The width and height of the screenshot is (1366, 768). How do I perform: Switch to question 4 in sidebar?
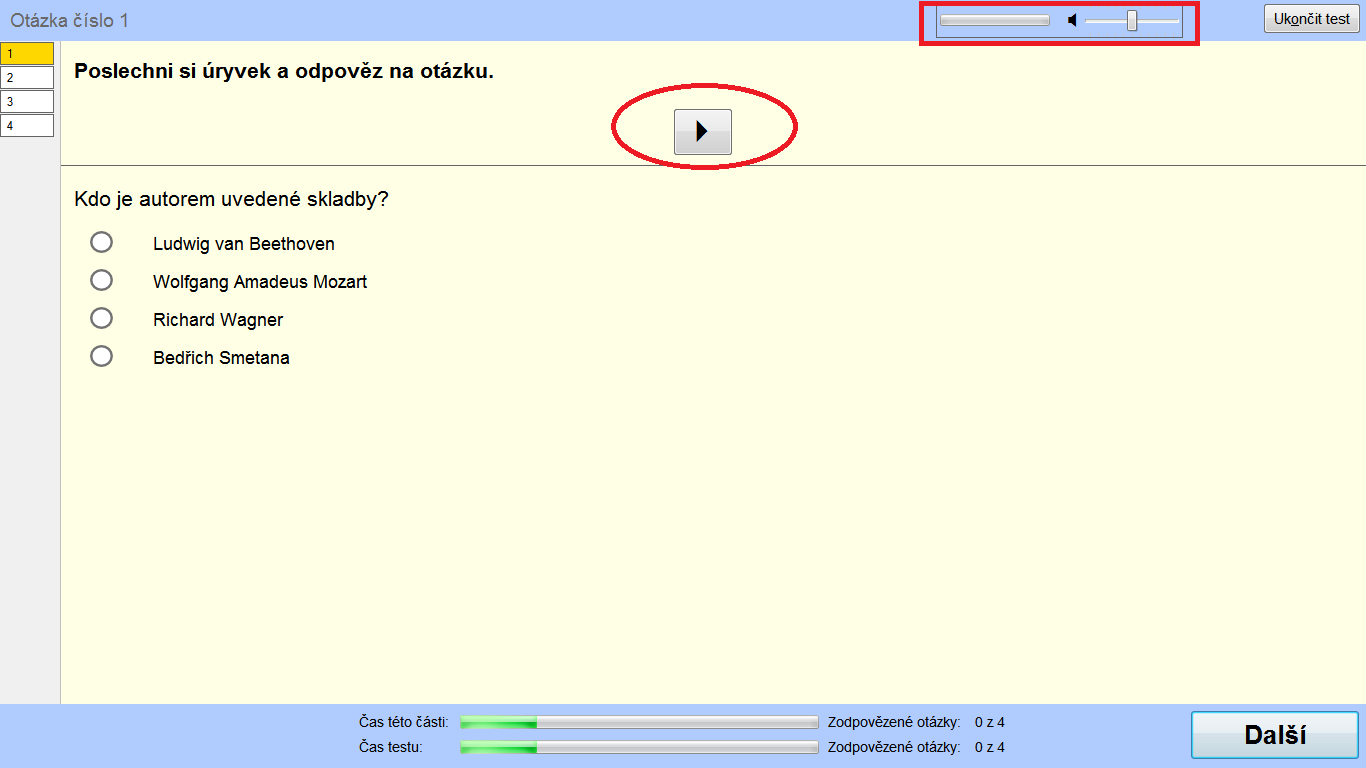click(27, 125)
